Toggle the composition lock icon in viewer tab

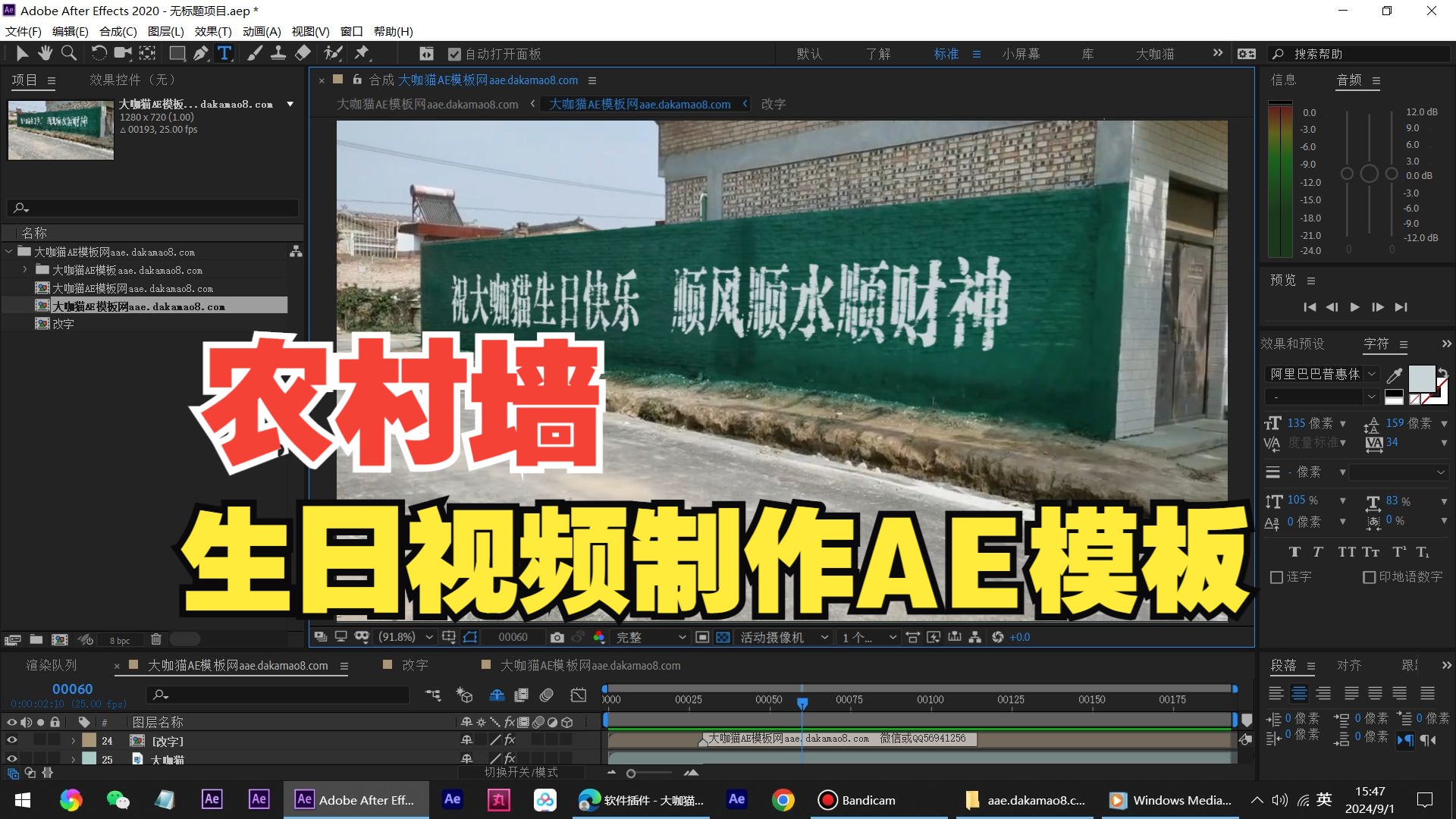tap(357, 80)
